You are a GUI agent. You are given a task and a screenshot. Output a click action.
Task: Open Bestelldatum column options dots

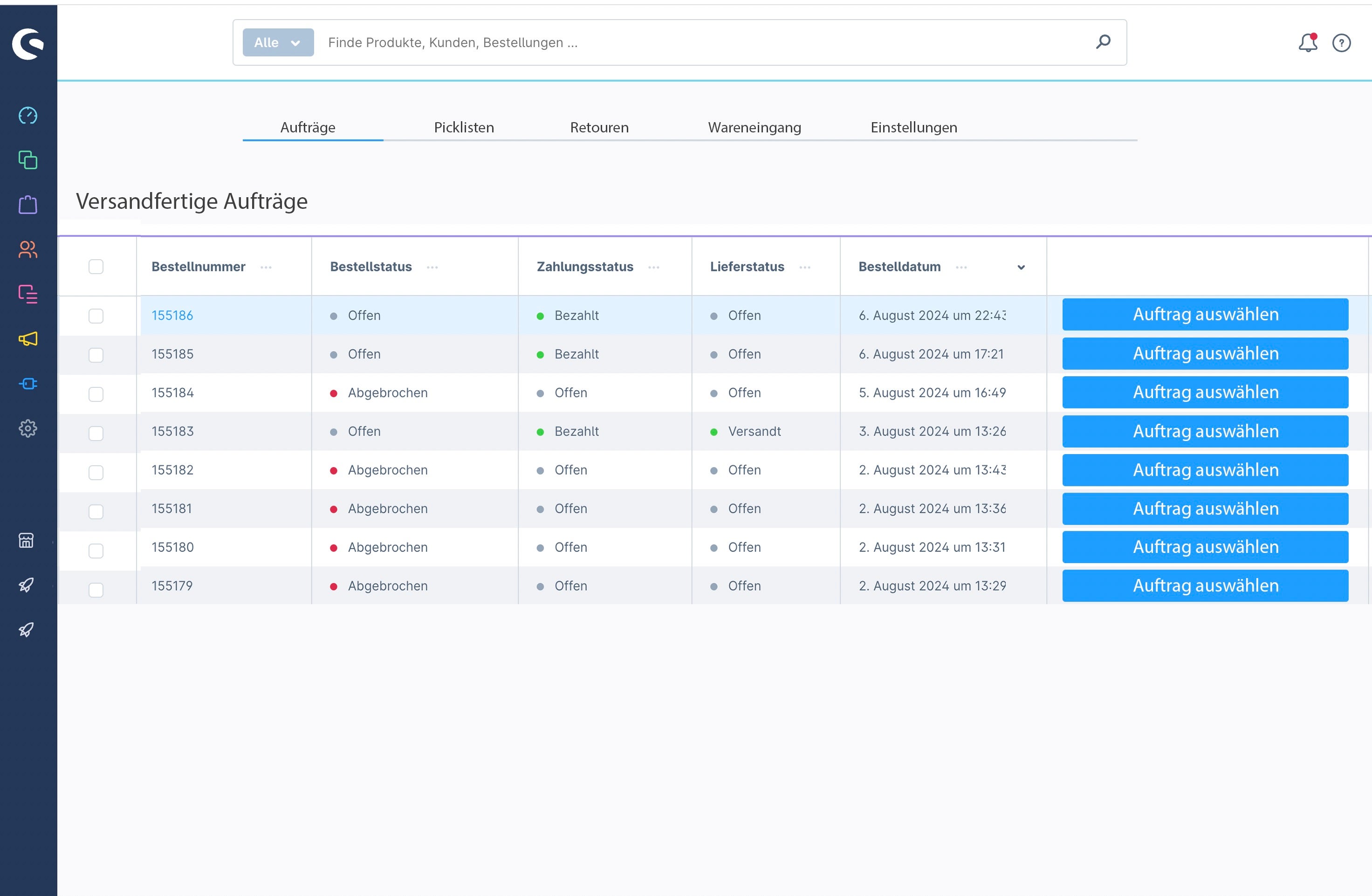[961, 268]
